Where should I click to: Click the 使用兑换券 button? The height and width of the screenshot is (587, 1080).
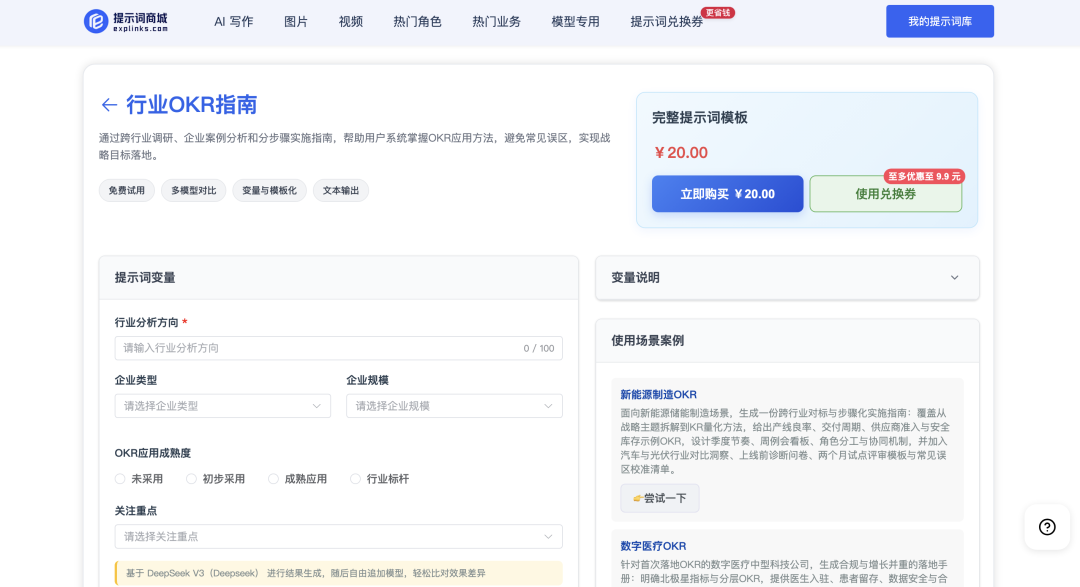885,194
